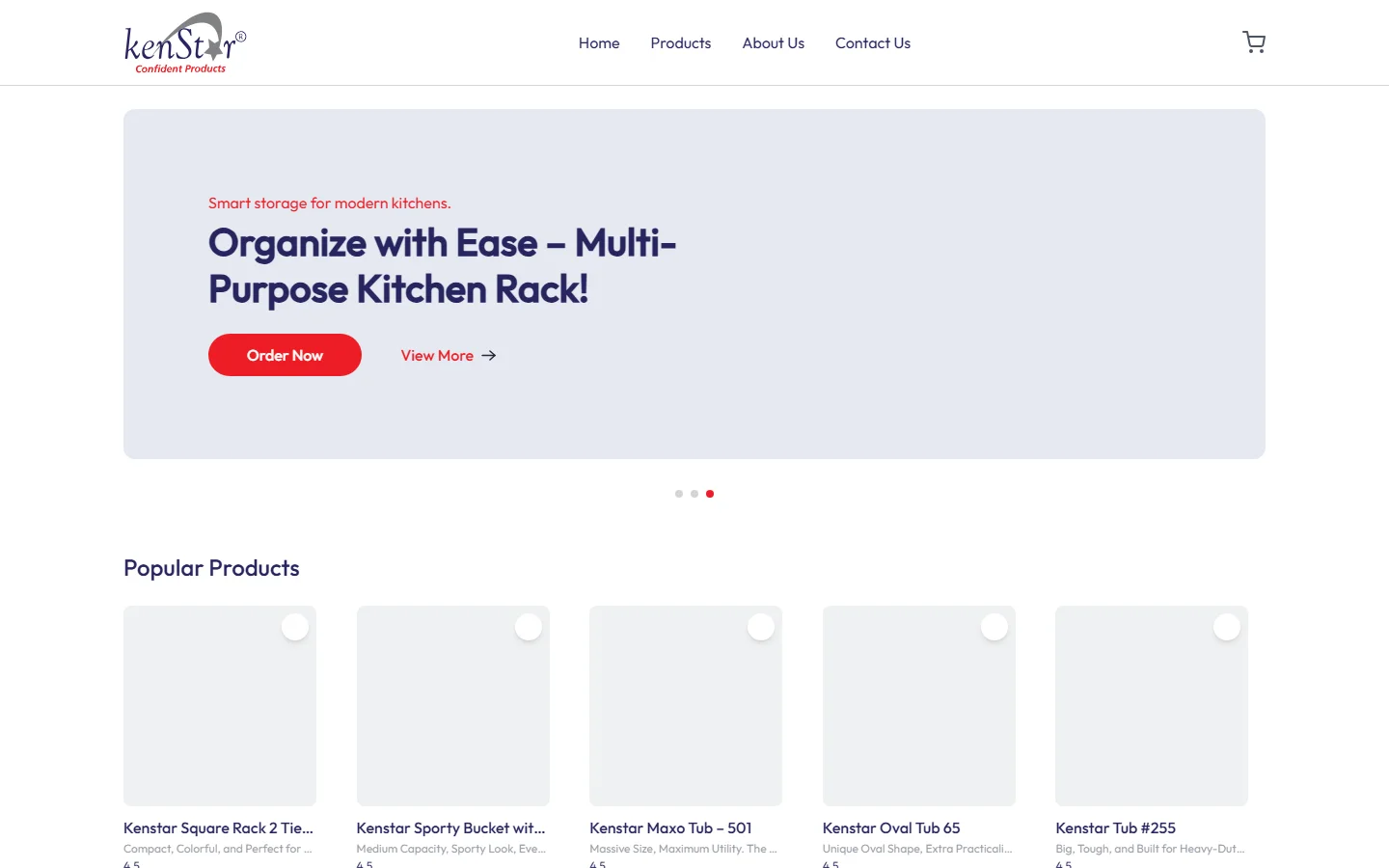Open the Kenstar Tub #255 image
1389x868 pixels.
[x=1152, y=706]
